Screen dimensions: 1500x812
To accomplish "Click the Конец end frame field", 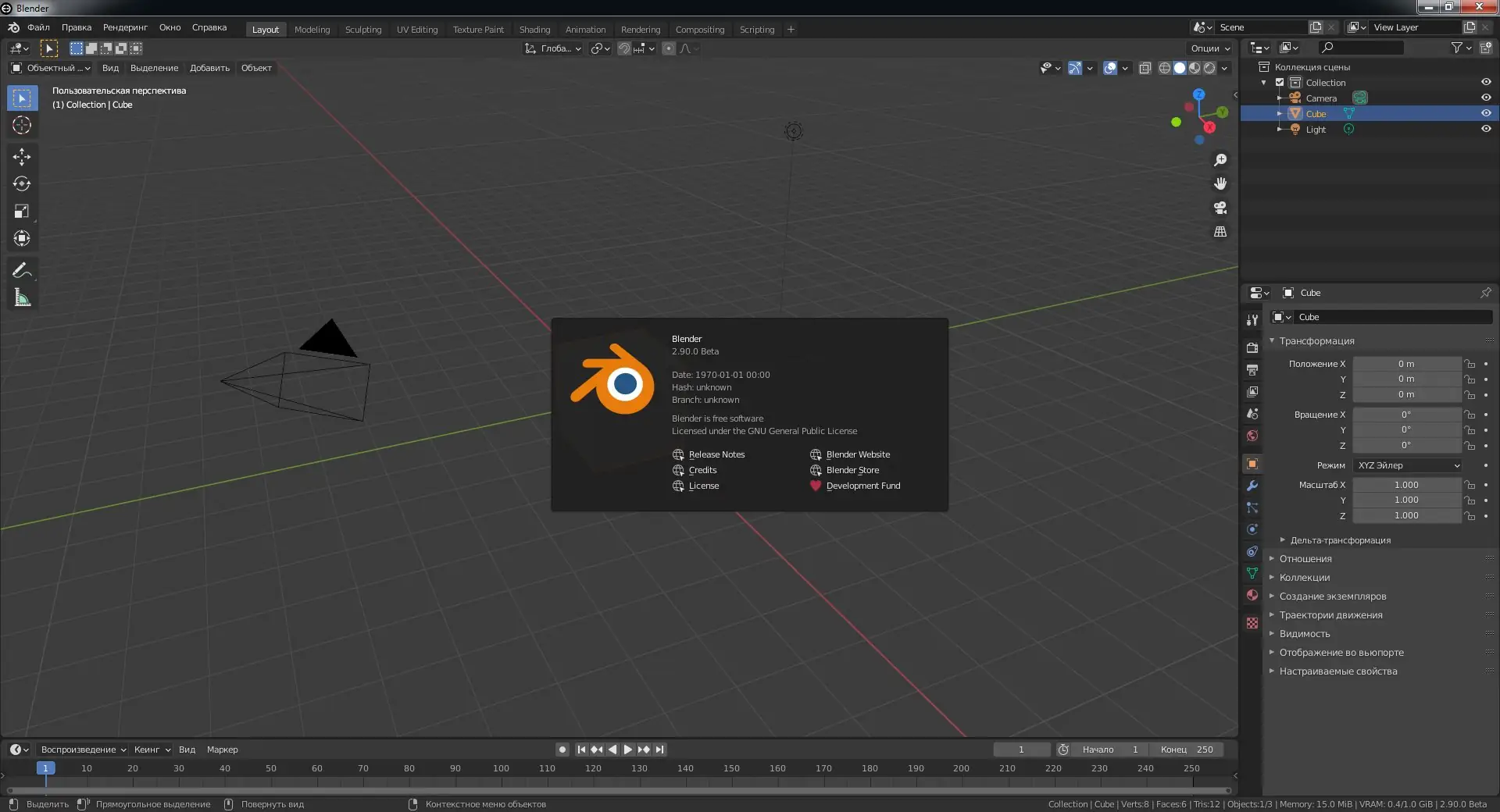I will point(1186,750).
